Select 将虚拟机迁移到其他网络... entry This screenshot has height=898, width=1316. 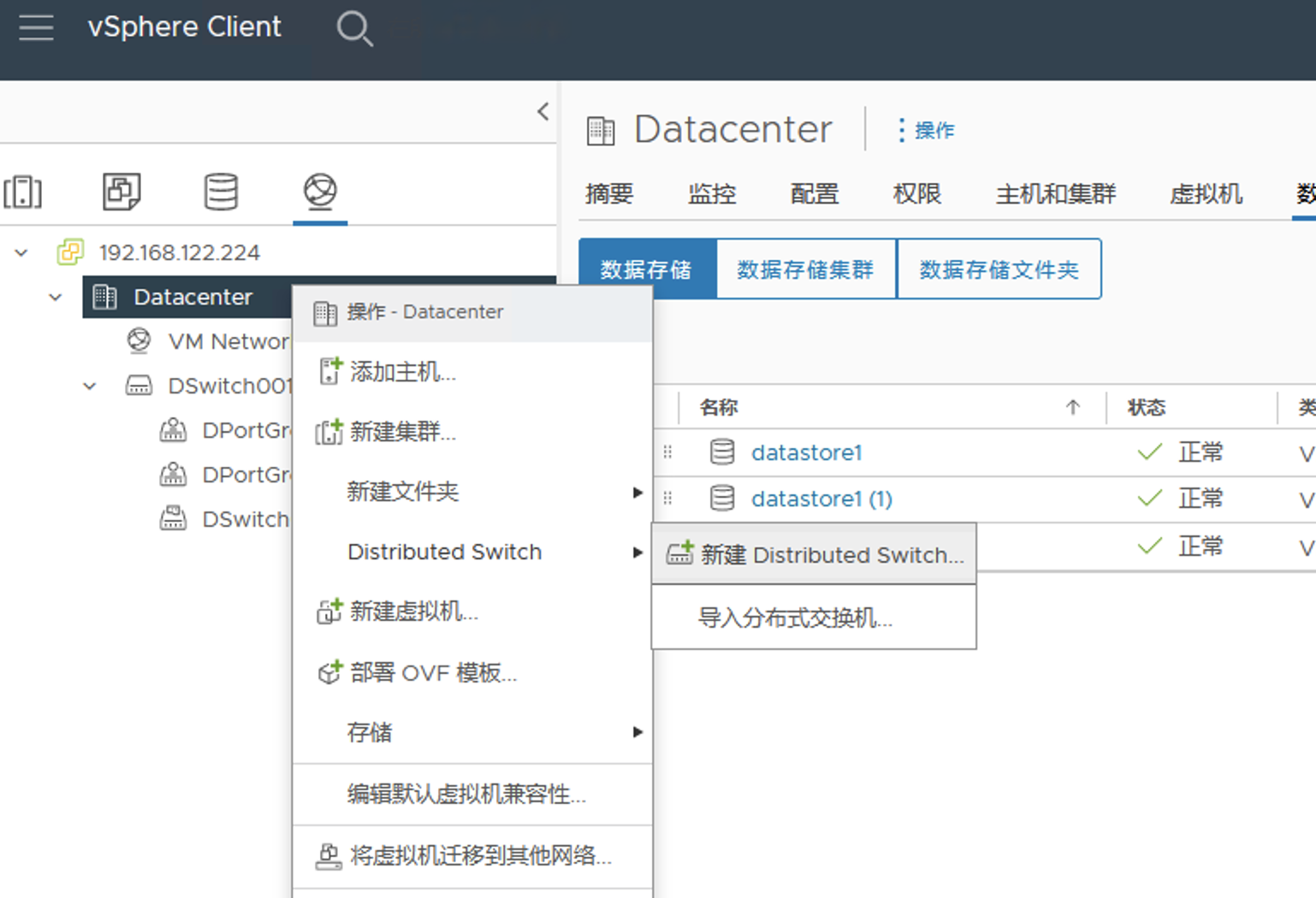click(x=472, y=856)
